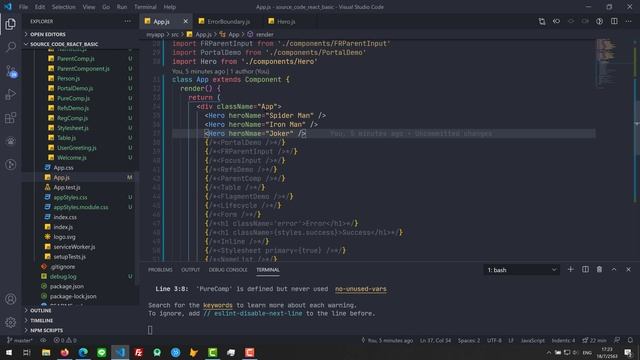The height and width of the screenshot is (360, 640).
Task: Maximize the terminal panel with chevron up
Action: point(614,269)
